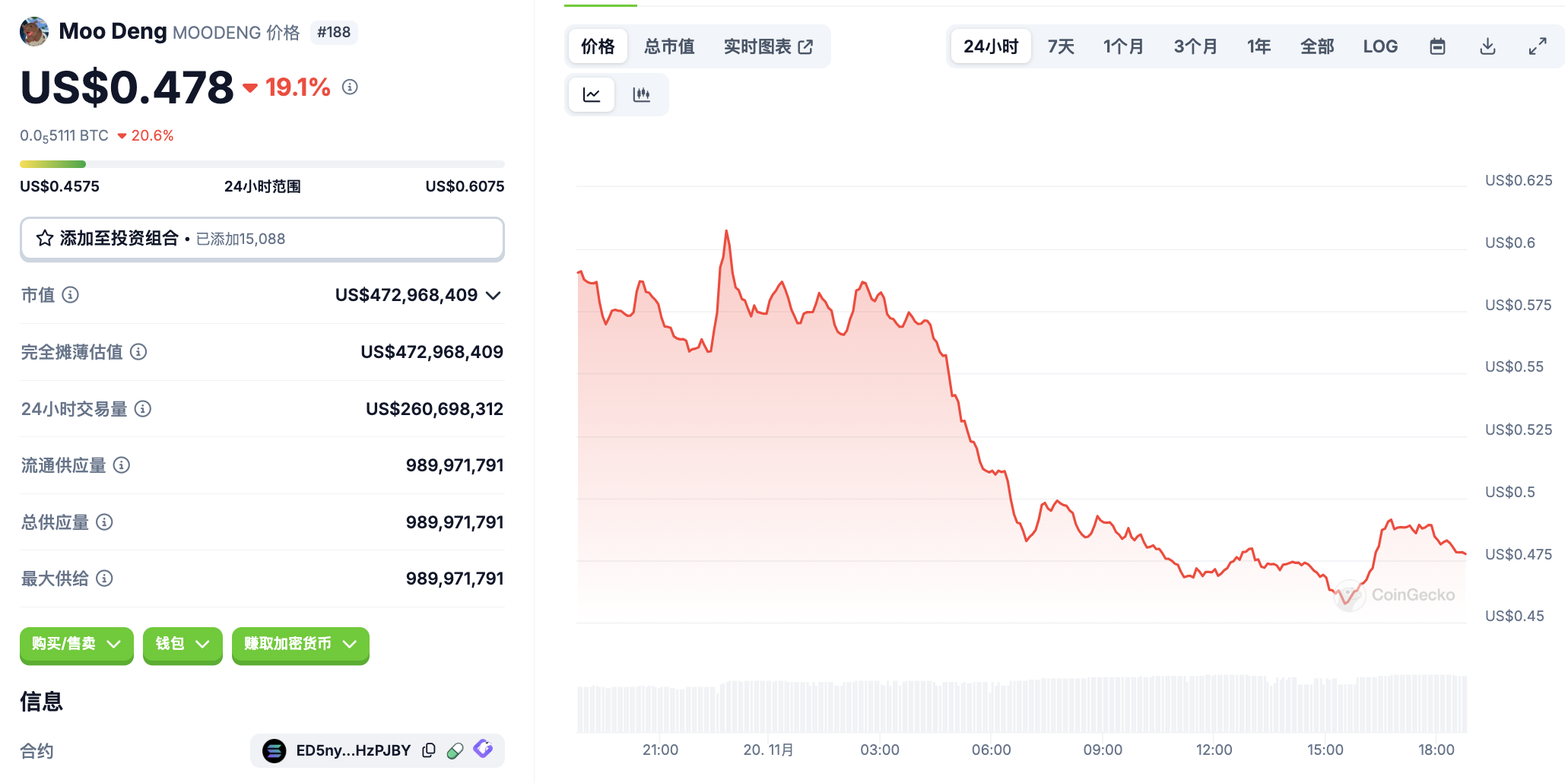Click the info icon beside 24小时交易量

(x=143, y=409)
